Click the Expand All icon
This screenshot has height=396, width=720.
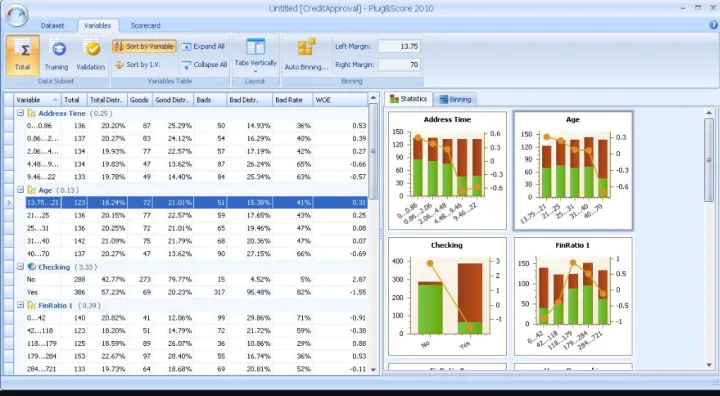point(186,46)
